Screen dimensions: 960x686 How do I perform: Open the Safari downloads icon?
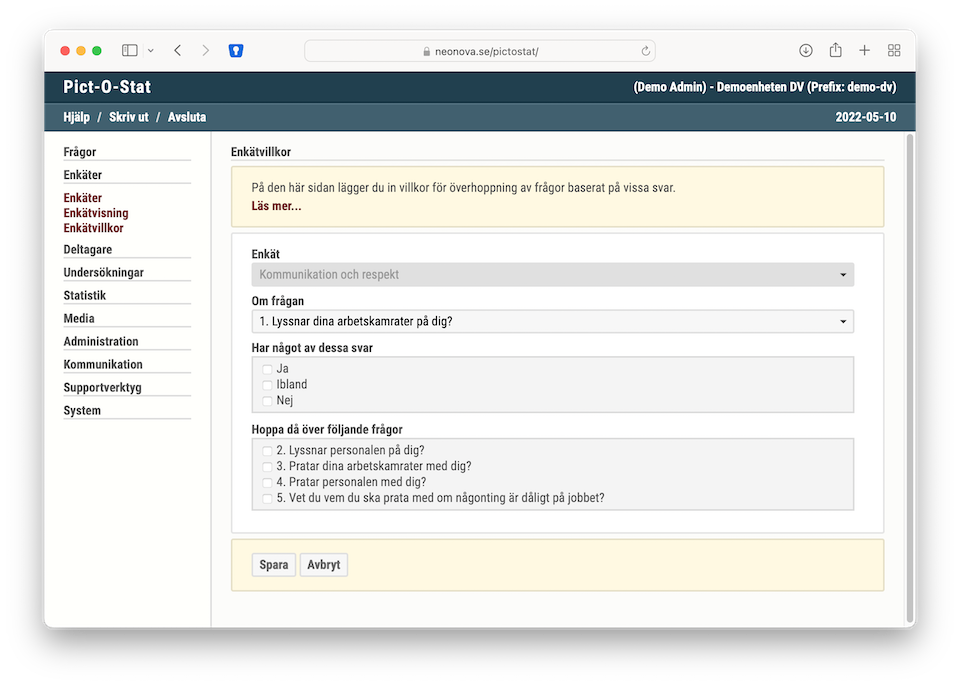pos(806,50)
